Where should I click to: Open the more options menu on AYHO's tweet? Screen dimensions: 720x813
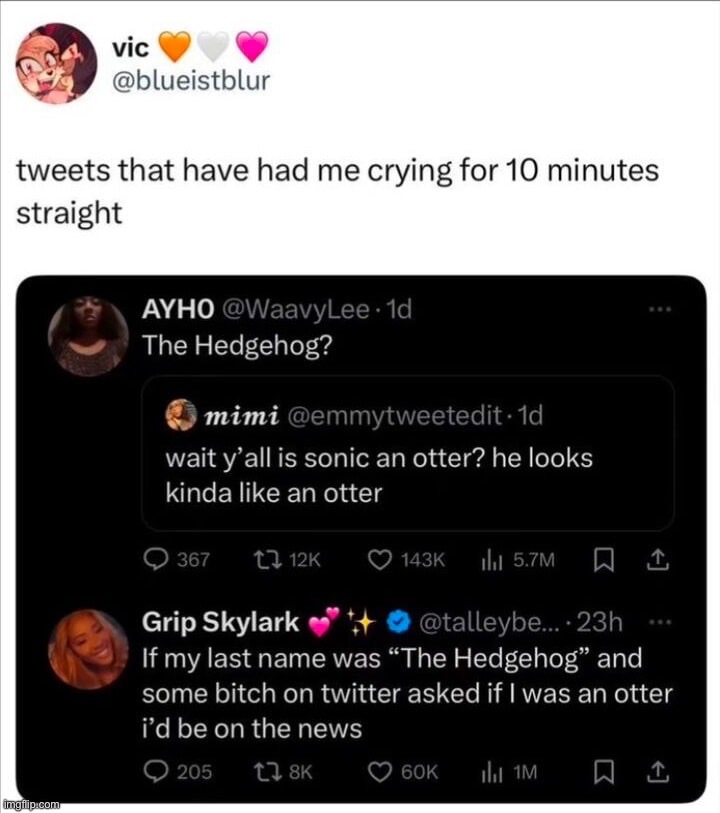(657, 311)
